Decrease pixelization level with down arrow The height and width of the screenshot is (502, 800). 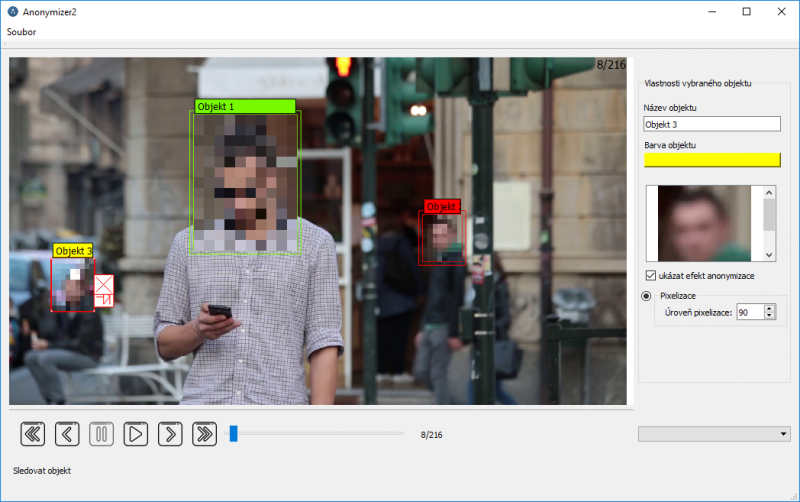pyautogui.click(x=769, y=316)
